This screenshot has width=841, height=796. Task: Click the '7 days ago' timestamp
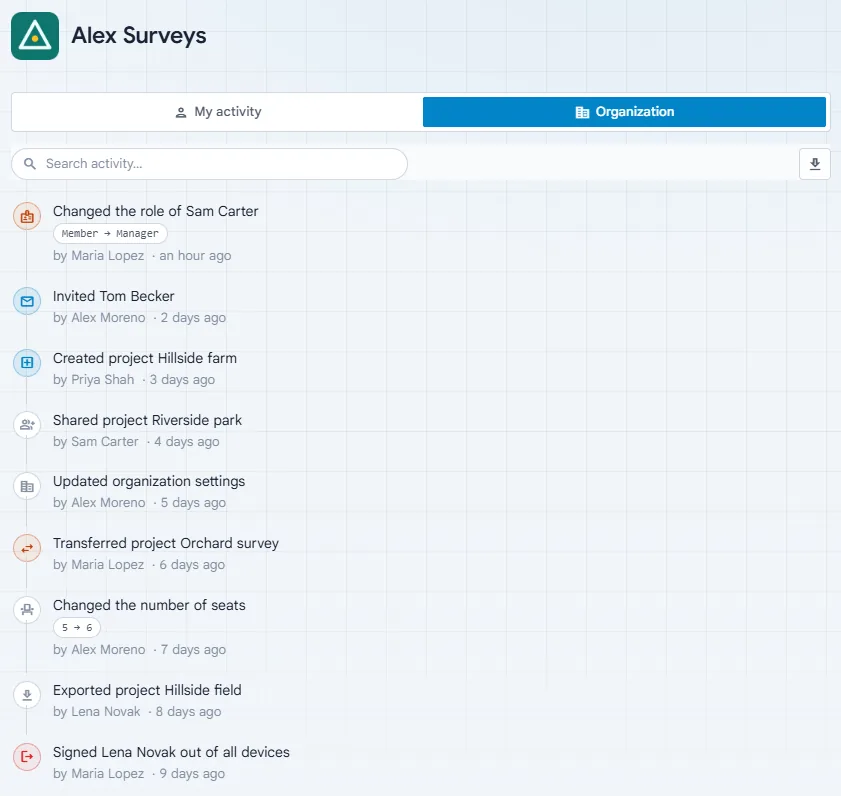tap(193, 650)
